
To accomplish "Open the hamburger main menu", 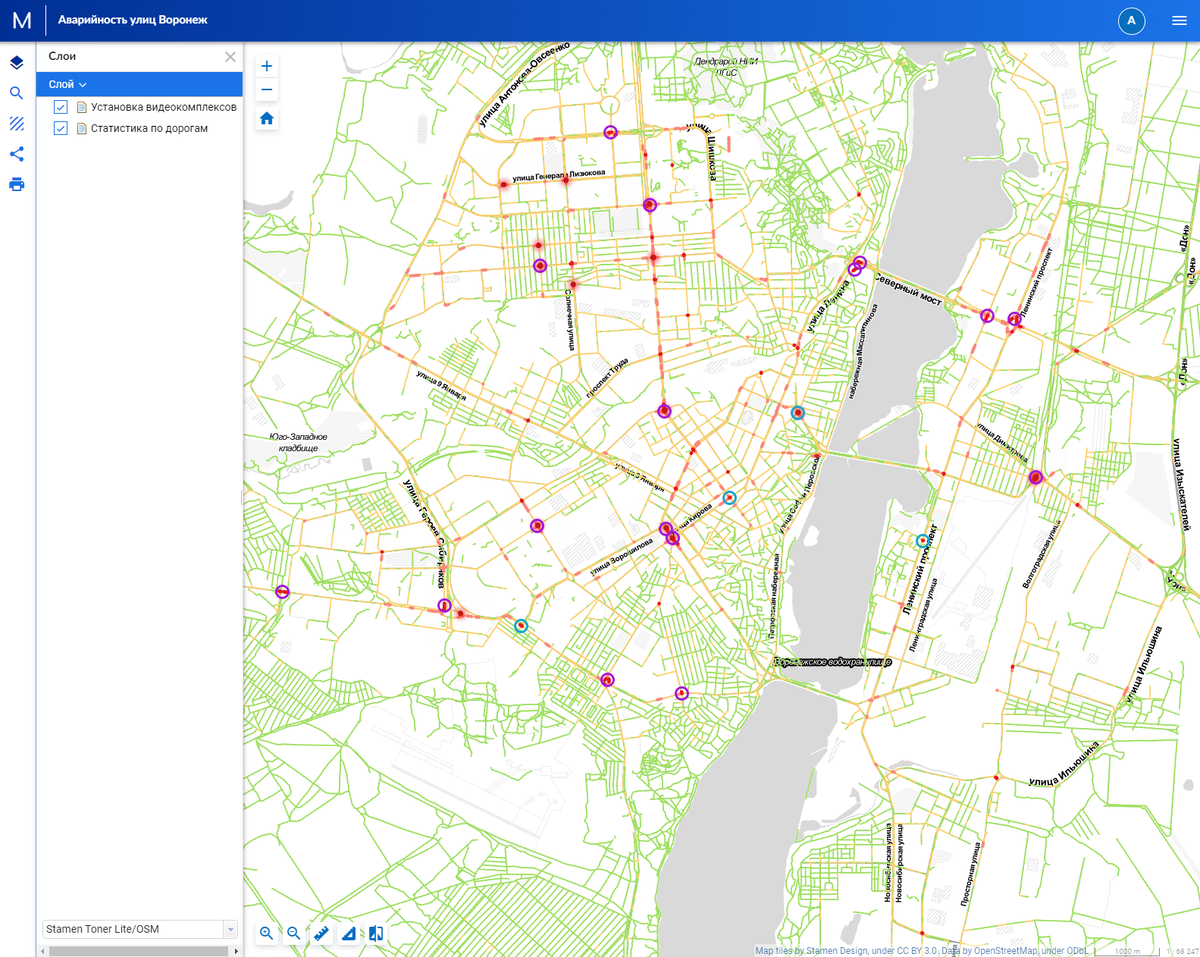I will coord(1179,20).
